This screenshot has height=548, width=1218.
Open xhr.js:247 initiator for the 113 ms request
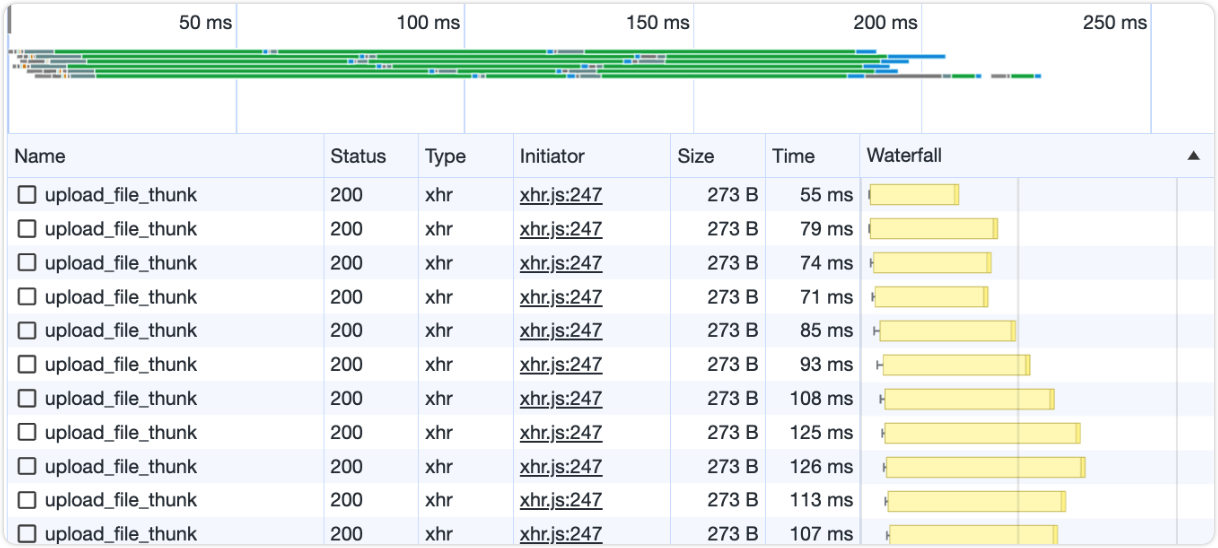pyautogui.click(x=561, y=500)
